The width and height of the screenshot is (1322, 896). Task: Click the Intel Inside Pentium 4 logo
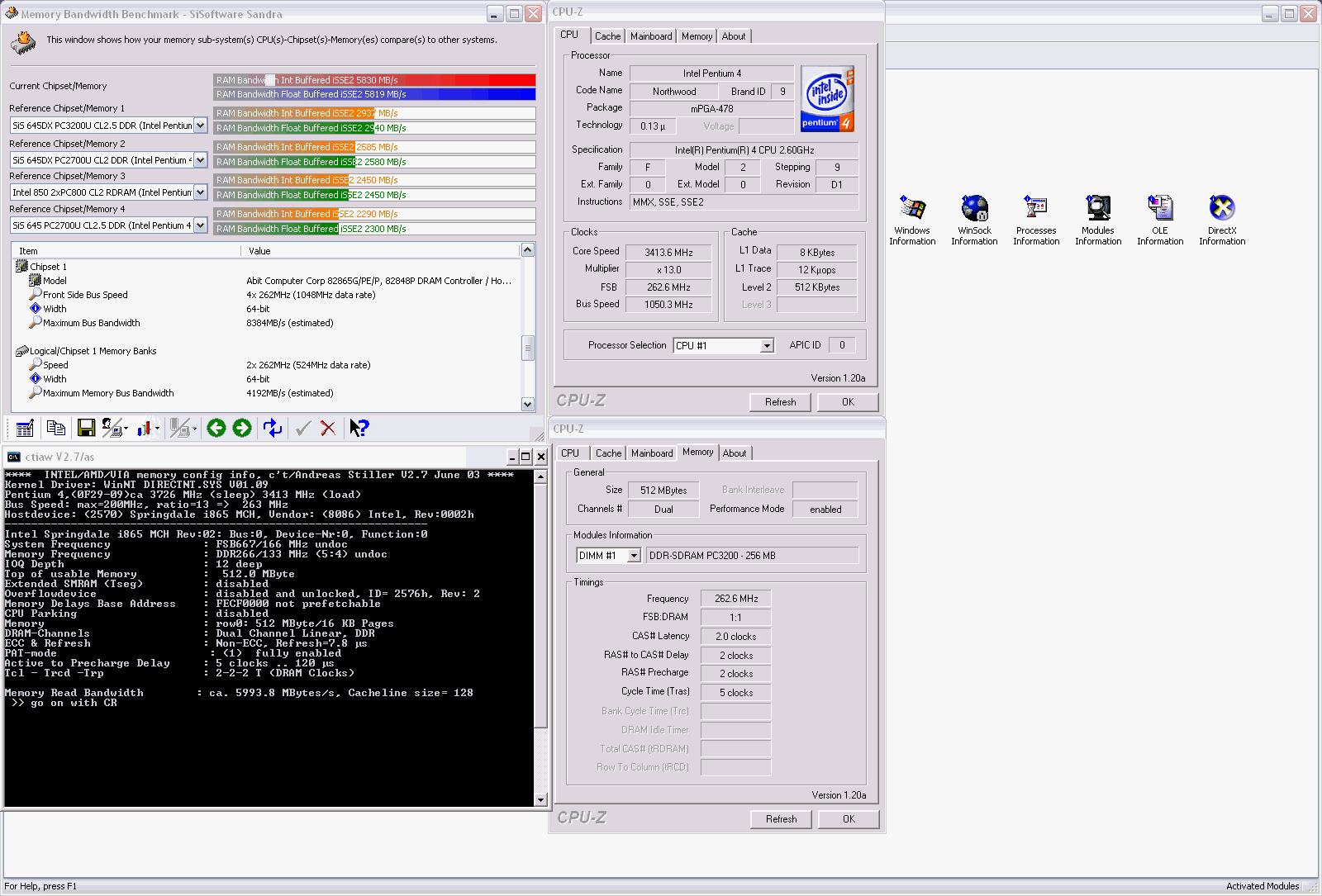point(827,100)
